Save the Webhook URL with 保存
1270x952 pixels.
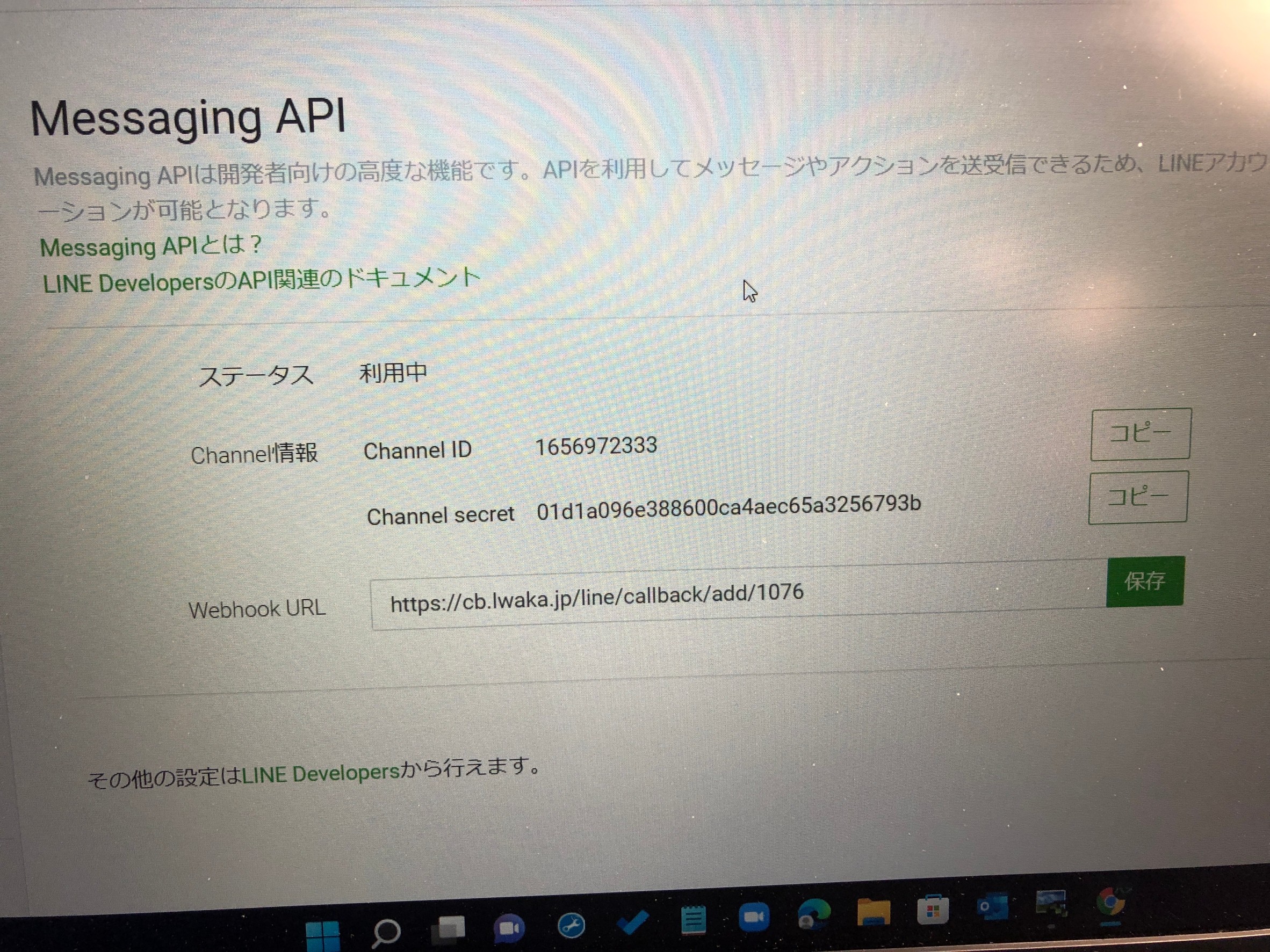[1145, 582]
